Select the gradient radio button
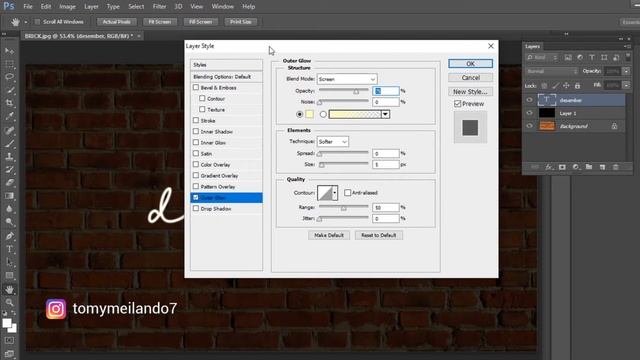640x360 pixels. click(x=323, y=114)
